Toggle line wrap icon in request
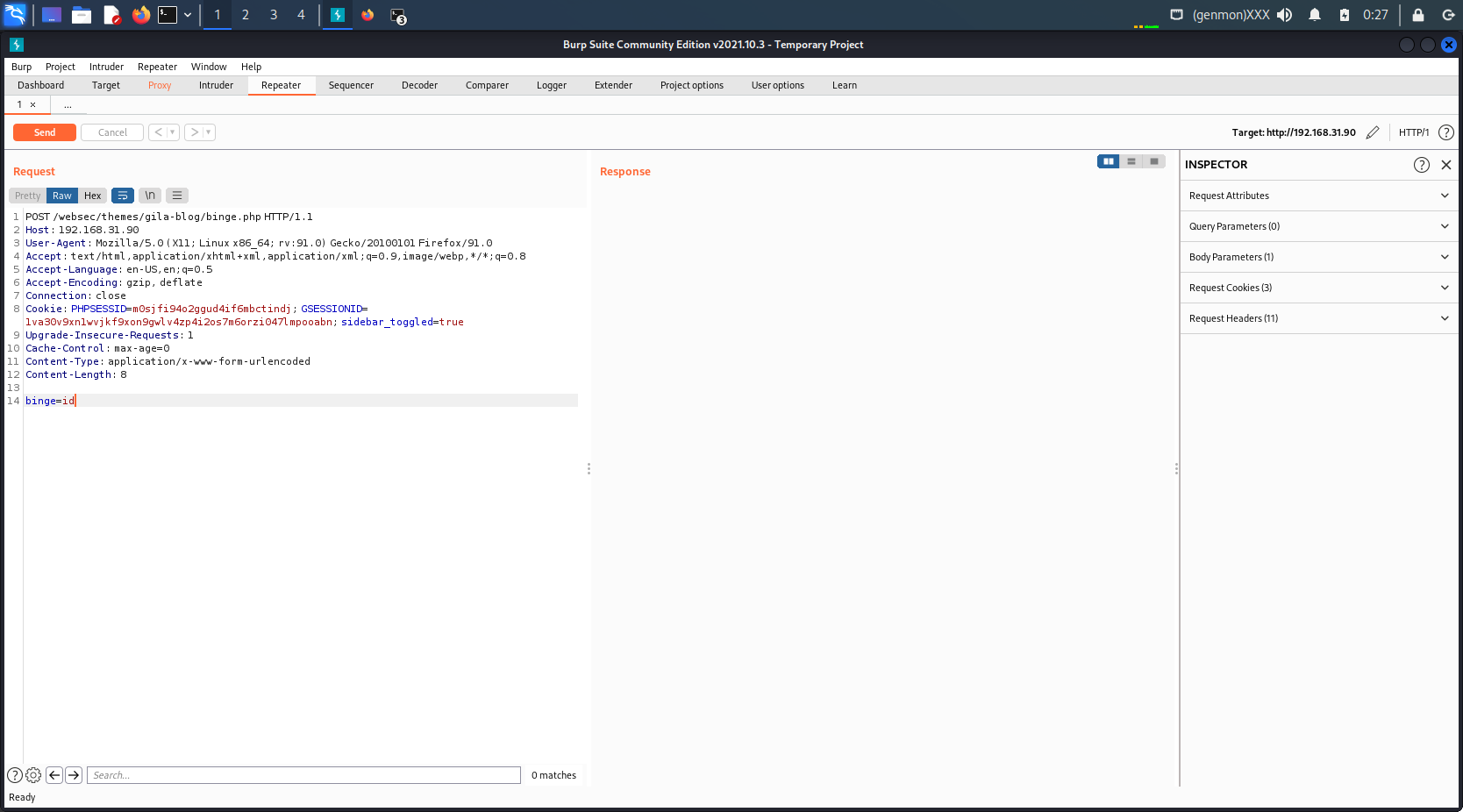 123,196
